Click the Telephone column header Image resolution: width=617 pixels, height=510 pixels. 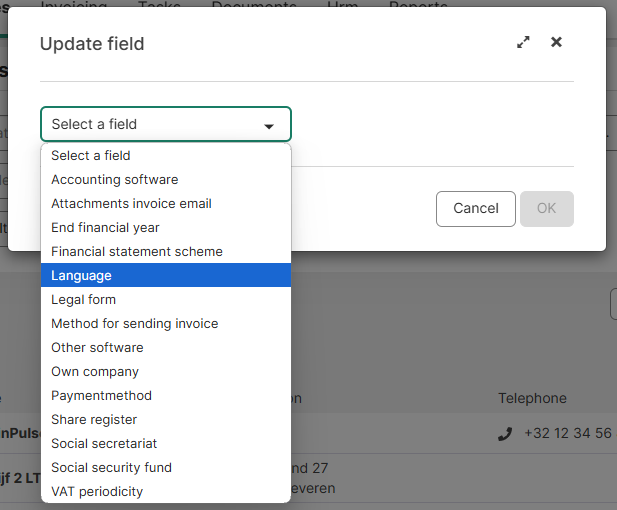(532, 398)
